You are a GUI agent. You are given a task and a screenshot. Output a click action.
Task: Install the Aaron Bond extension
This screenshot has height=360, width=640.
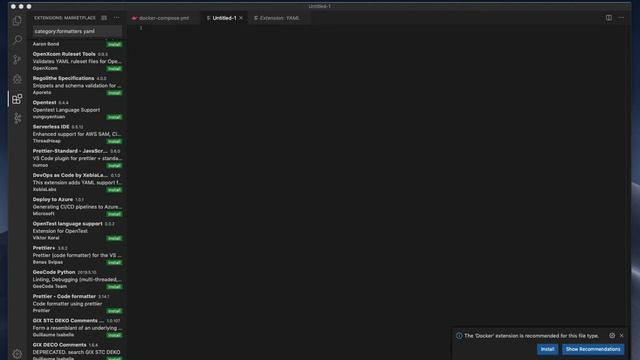pos(114,44)
